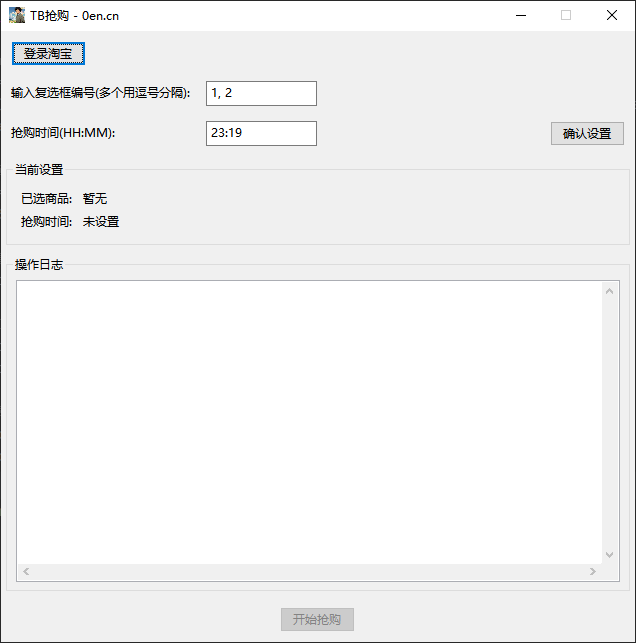Focus the purchase time field showing 23:19
The height and width of the screenshot is (643, 636).
tap(261, 133)
